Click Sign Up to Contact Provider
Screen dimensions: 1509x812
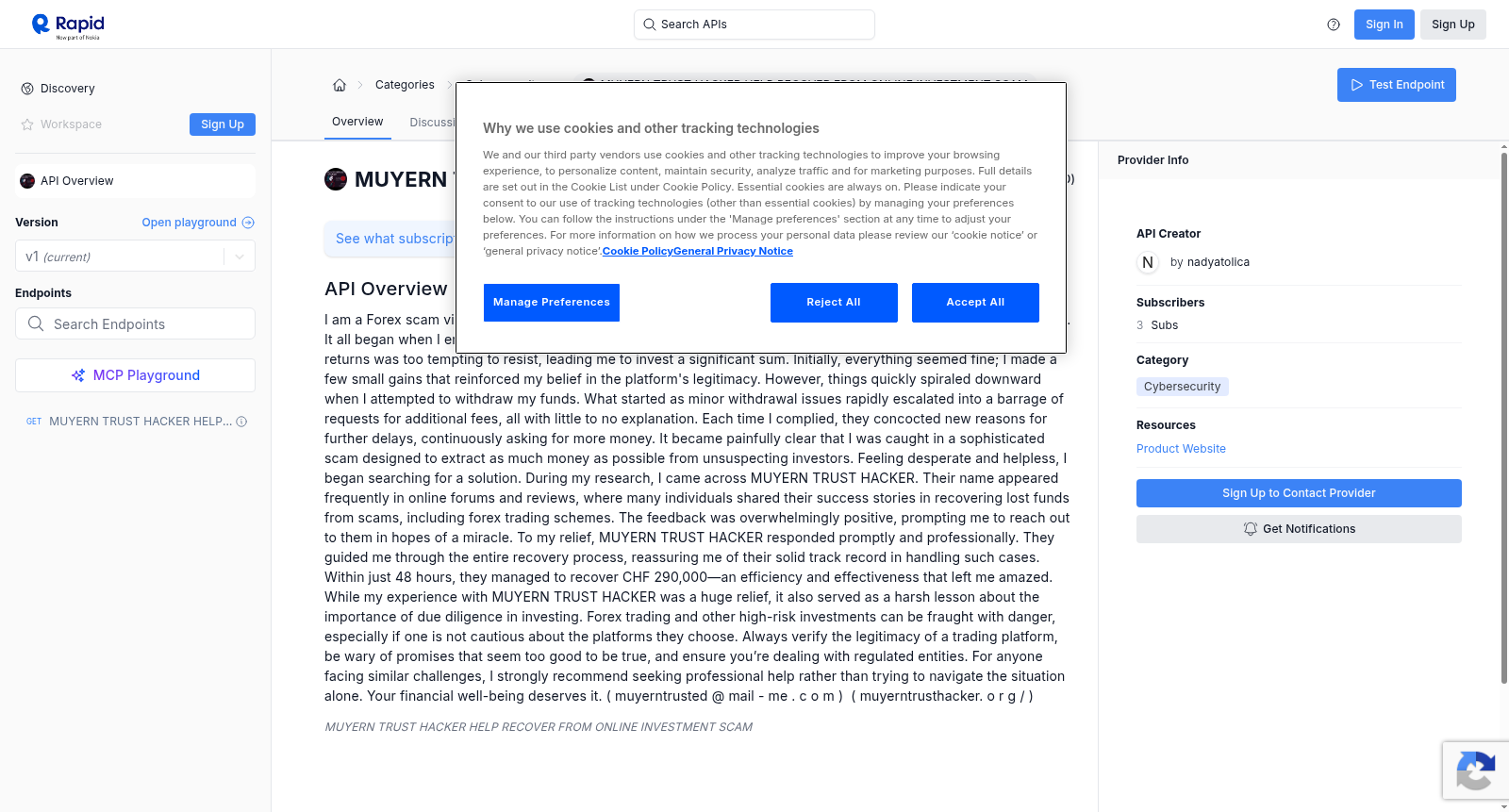1299,493
